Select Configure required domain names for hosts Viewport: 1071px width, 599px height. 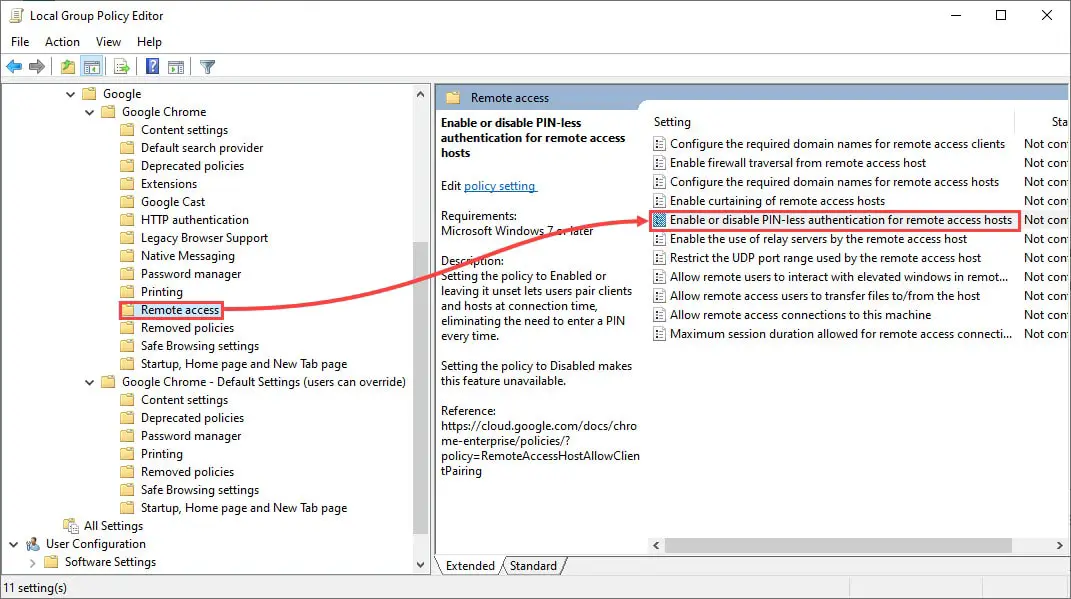834,182
